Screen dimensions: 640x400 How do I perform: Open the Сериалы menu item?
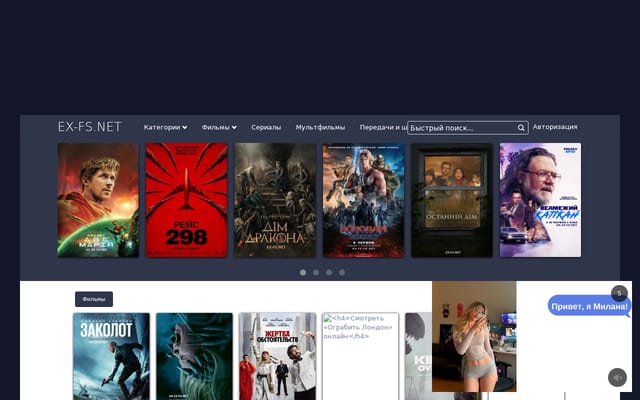266,127
